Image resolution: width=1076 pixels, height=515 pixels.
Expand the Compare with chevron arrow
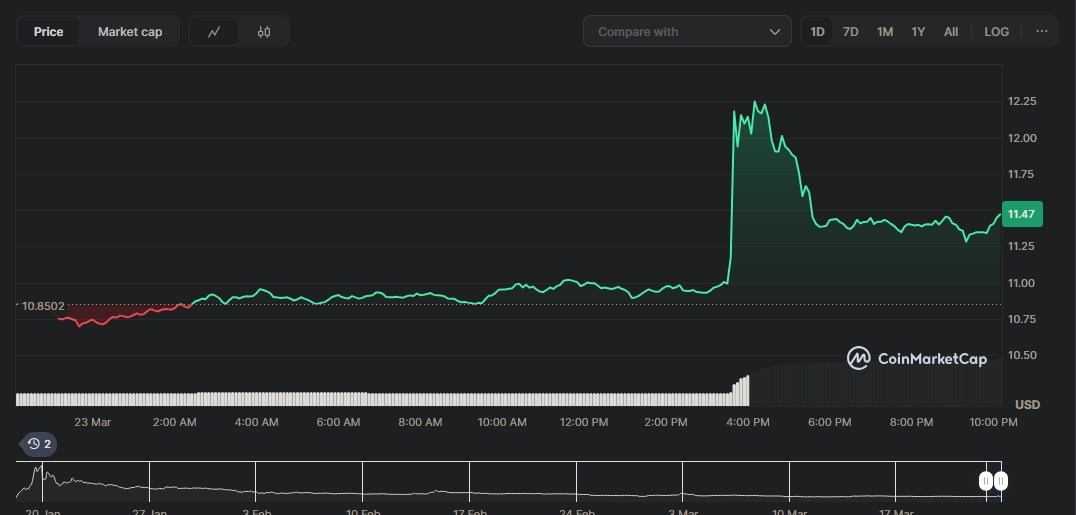[x=775, y=32]
